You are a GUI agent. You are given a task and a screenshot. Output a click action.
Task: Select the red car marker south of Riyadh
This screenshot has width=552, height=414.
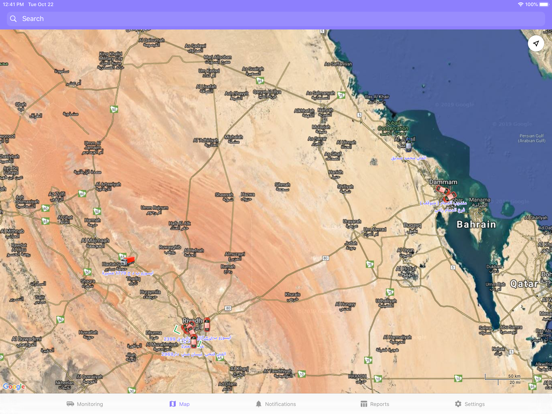tap(194, 341)
